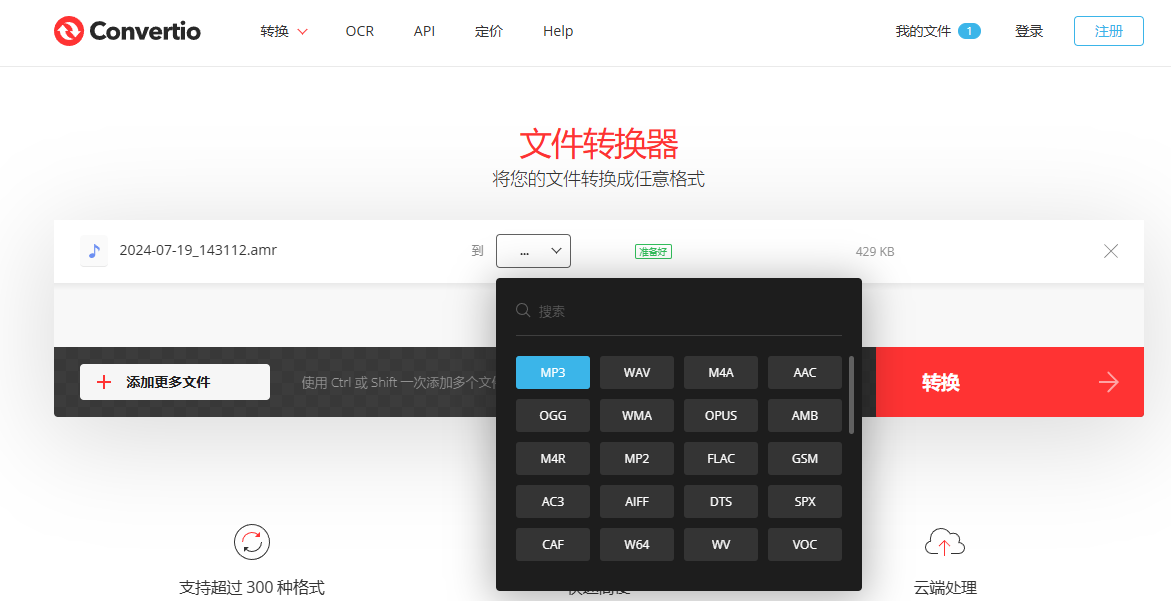Click the format list scrollbar
The height and width of the screenshot is (601, 1171).
pos(851,394)
